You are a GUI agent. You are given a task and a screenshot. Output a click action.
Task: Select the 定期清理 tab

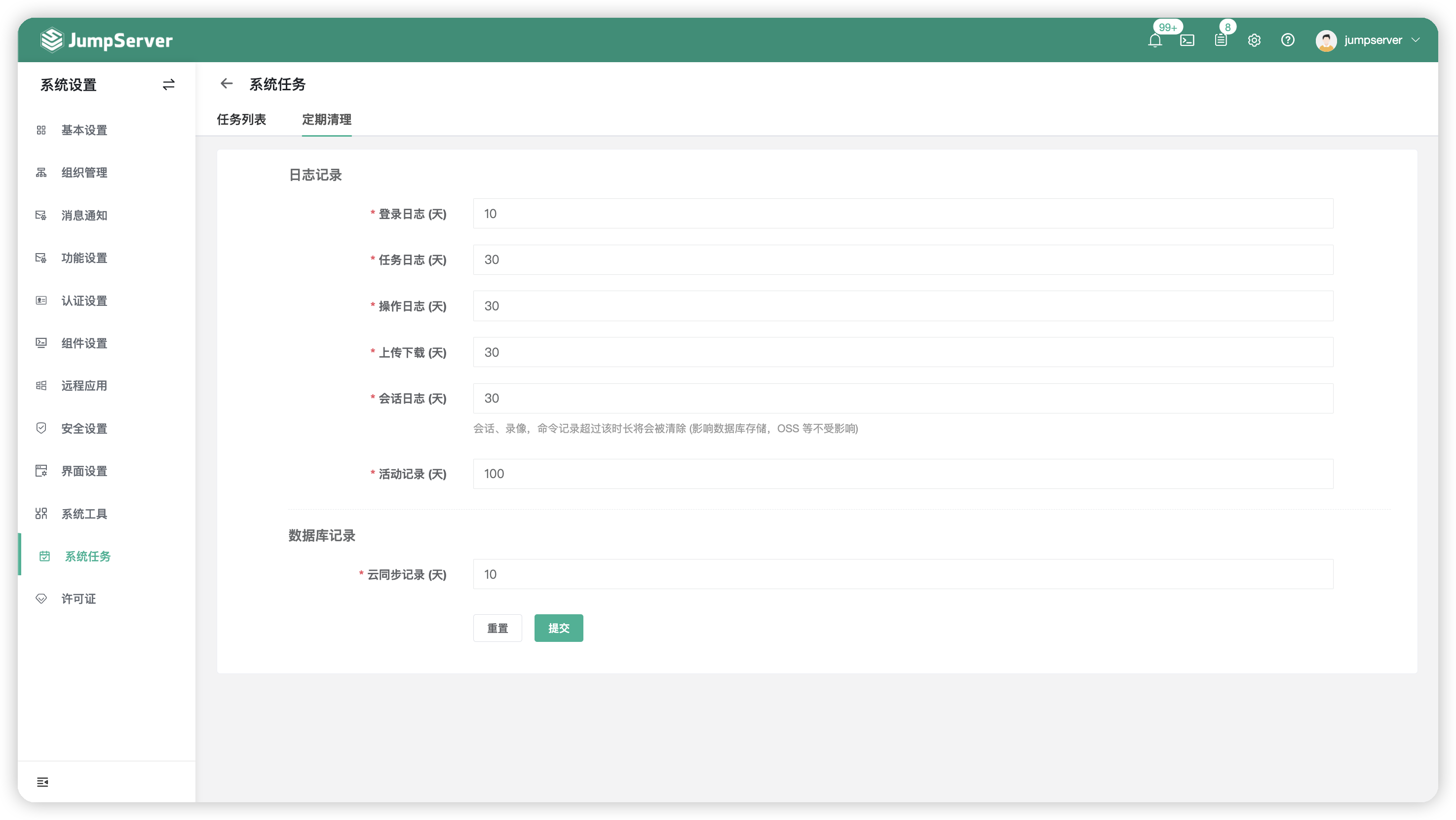coord(327,119)
